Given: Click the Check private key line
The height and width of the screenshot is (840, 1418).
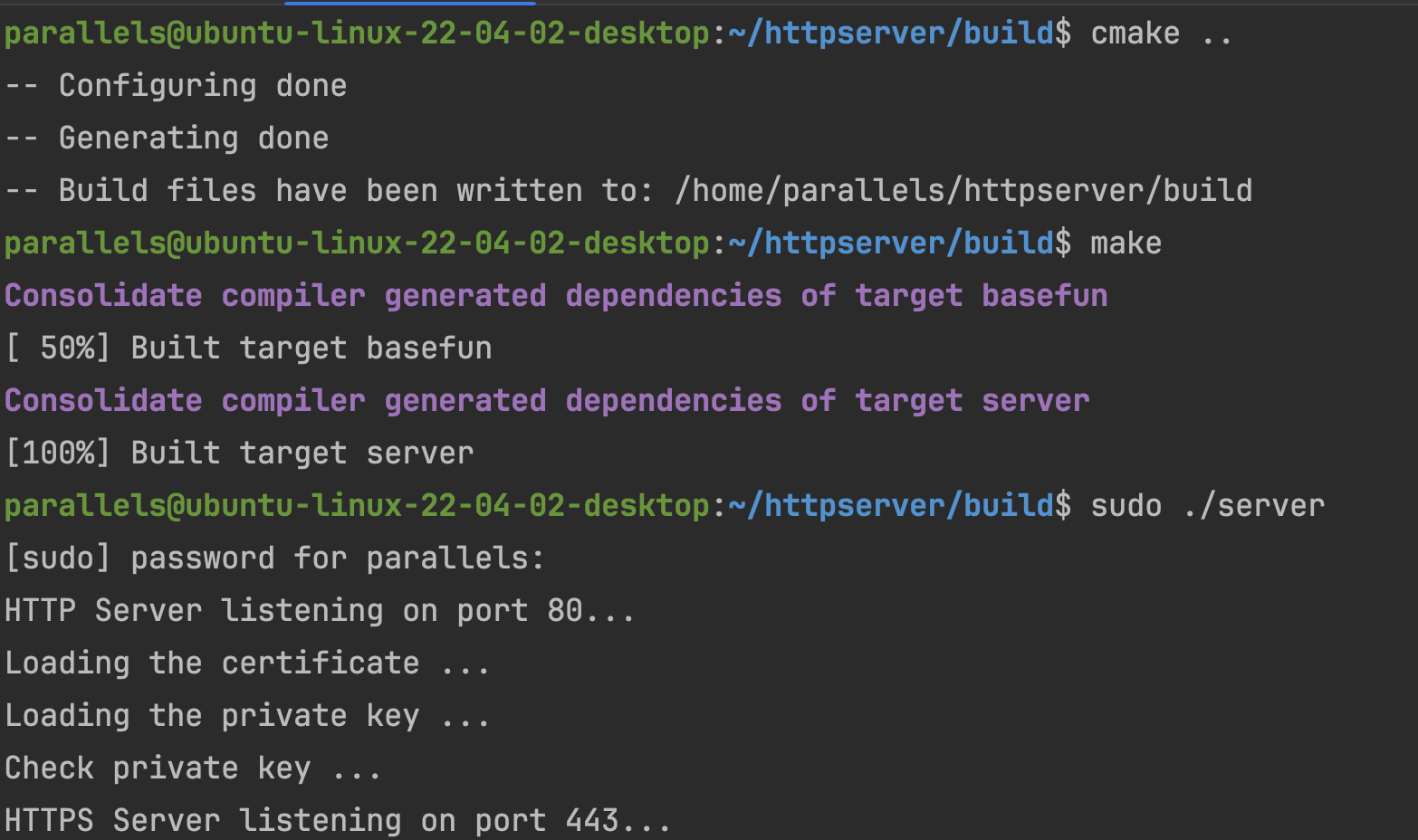Looking at the screenshot, I should 192,767.
